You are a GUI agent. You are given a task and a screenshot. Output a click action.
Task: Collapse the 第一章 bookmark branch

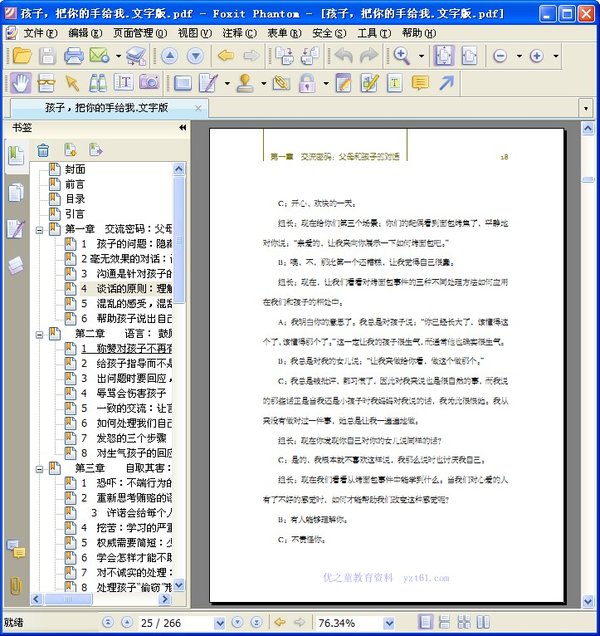point(39,230)
